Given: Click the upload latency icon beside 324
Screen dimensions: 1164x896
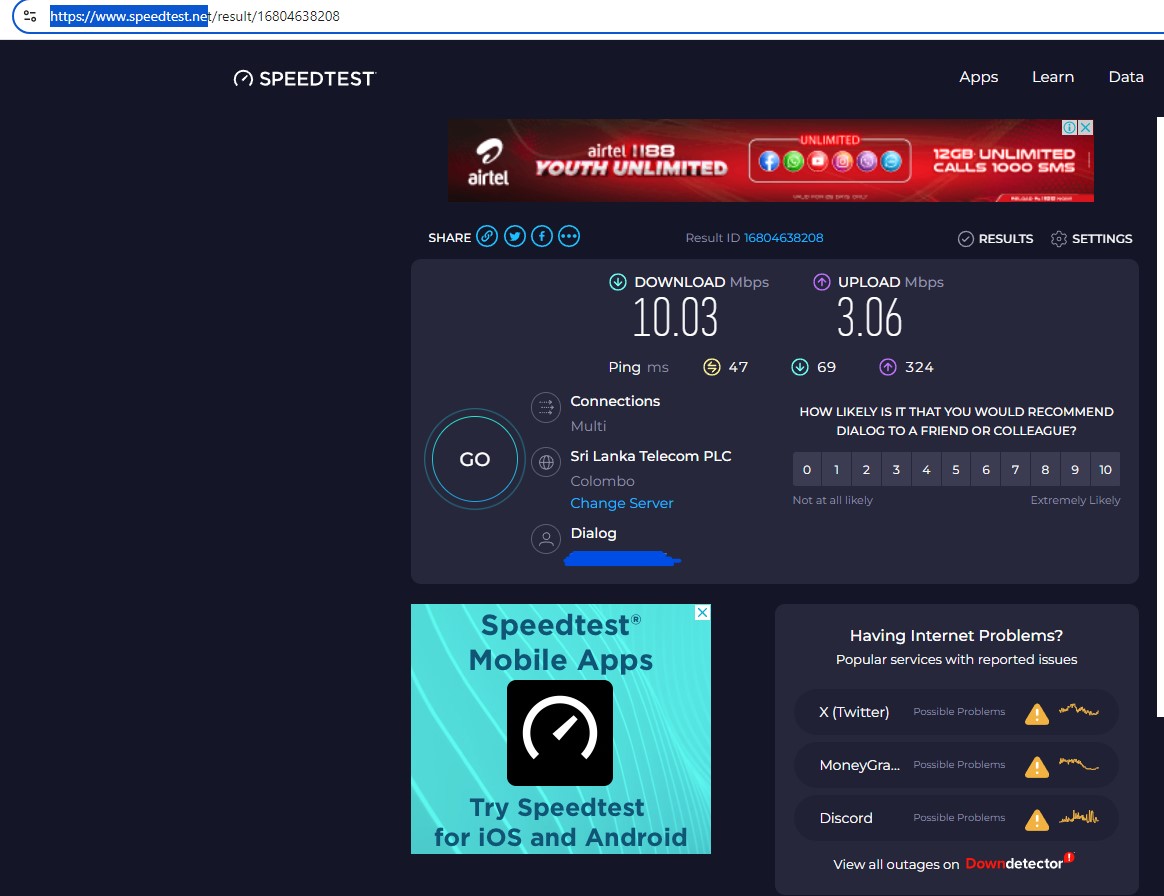Looking at the screenshot, I should [x=888, y=367].
